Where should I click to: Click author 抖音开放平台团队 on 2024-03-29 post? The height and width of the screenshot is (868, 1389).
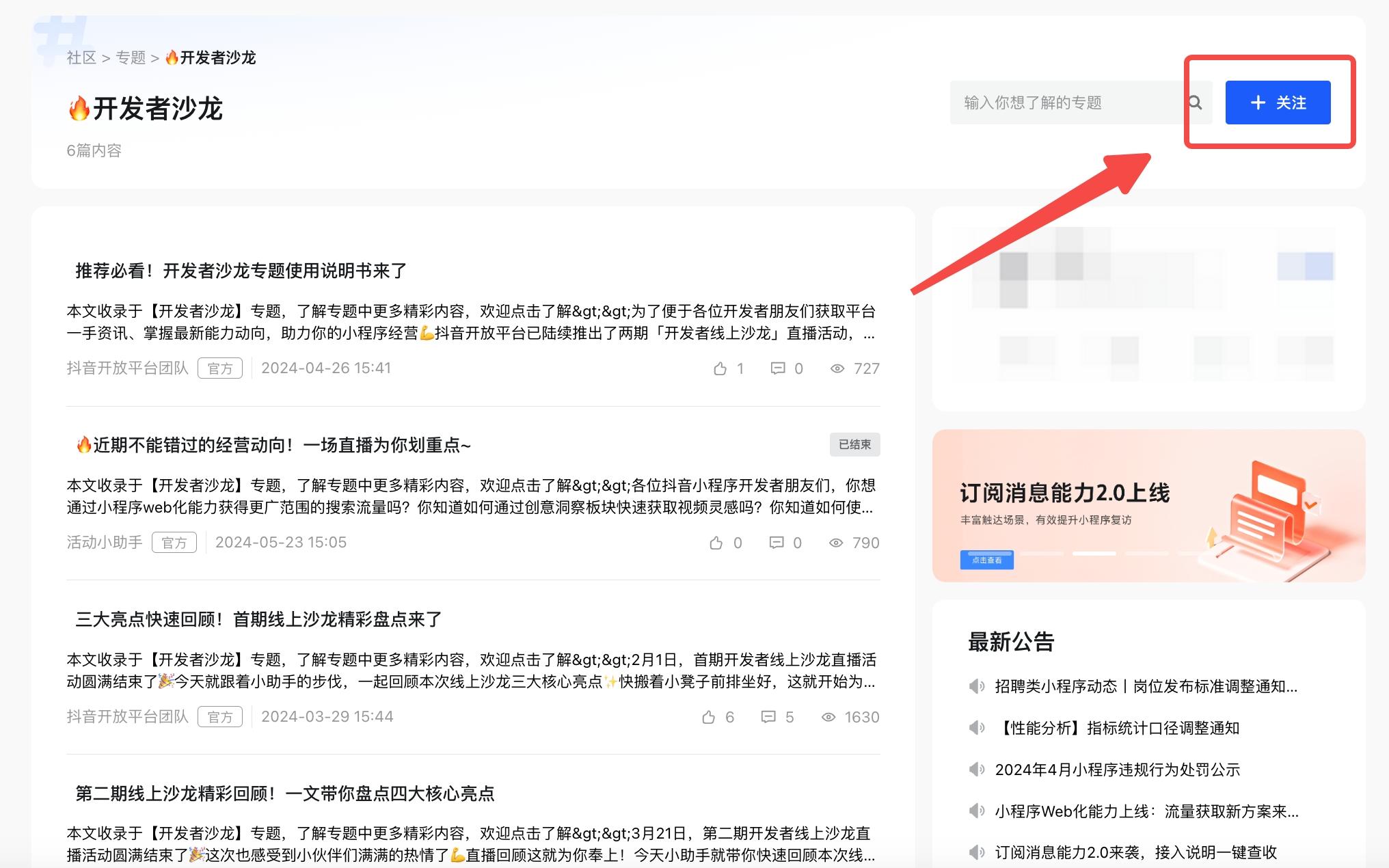127,717
